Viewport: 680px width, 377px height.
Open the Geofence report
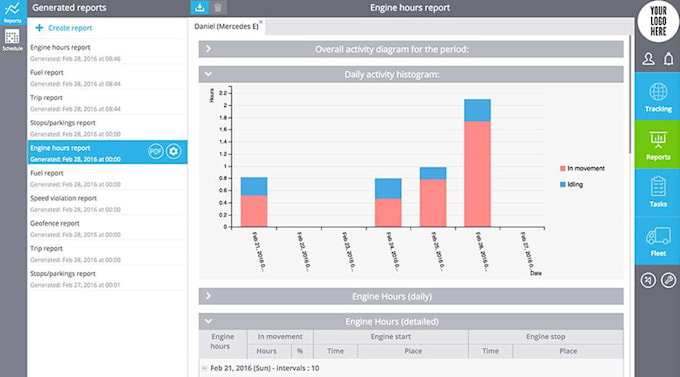click(107, 228)
